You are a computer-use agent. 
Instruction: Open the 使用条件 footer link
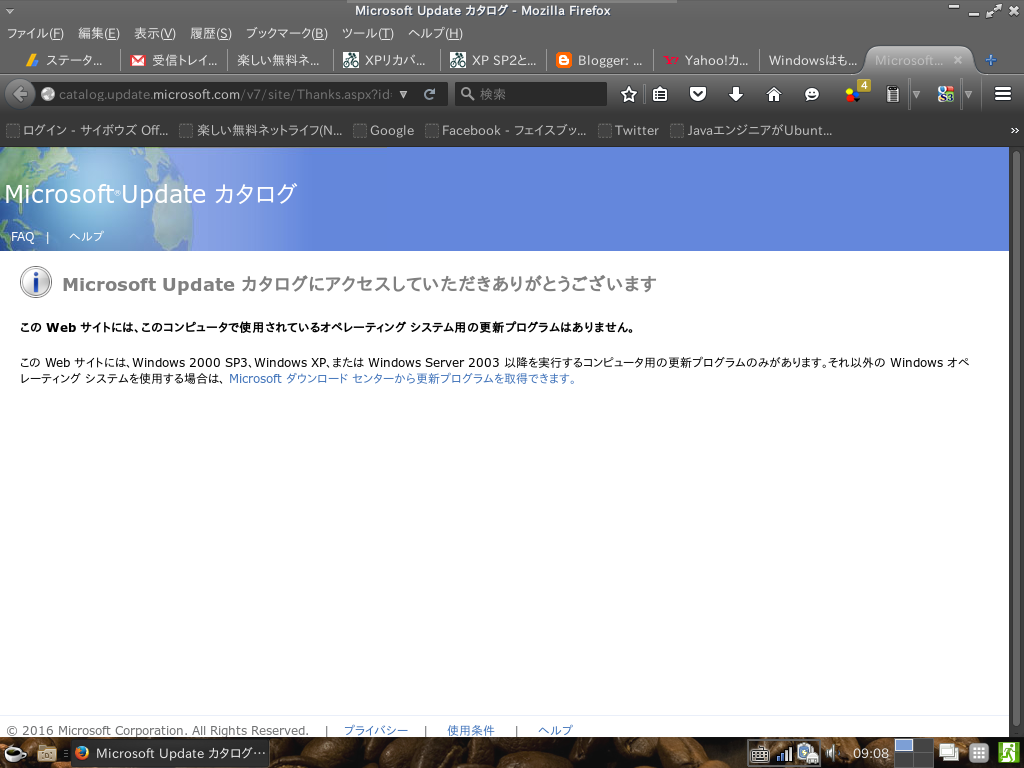(x=471, y=730)
